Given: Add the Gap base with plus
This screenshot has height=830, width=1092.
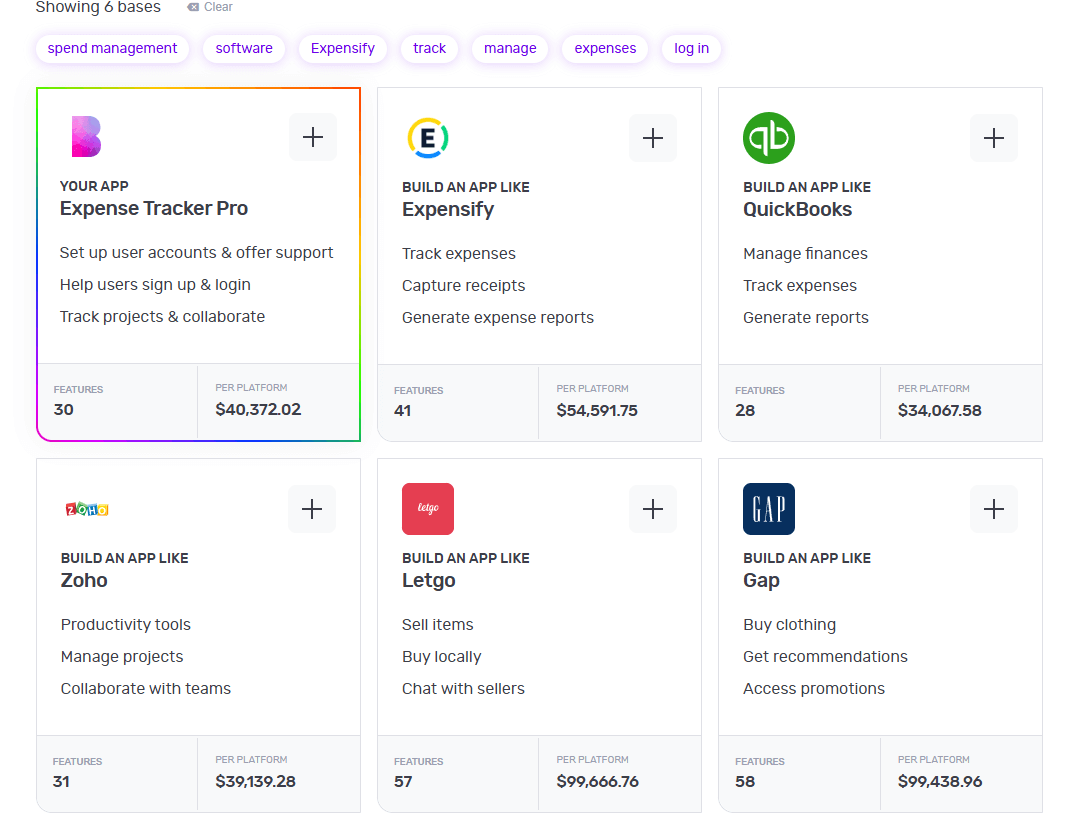Looking at the screenshot, I should pos(994,509).
